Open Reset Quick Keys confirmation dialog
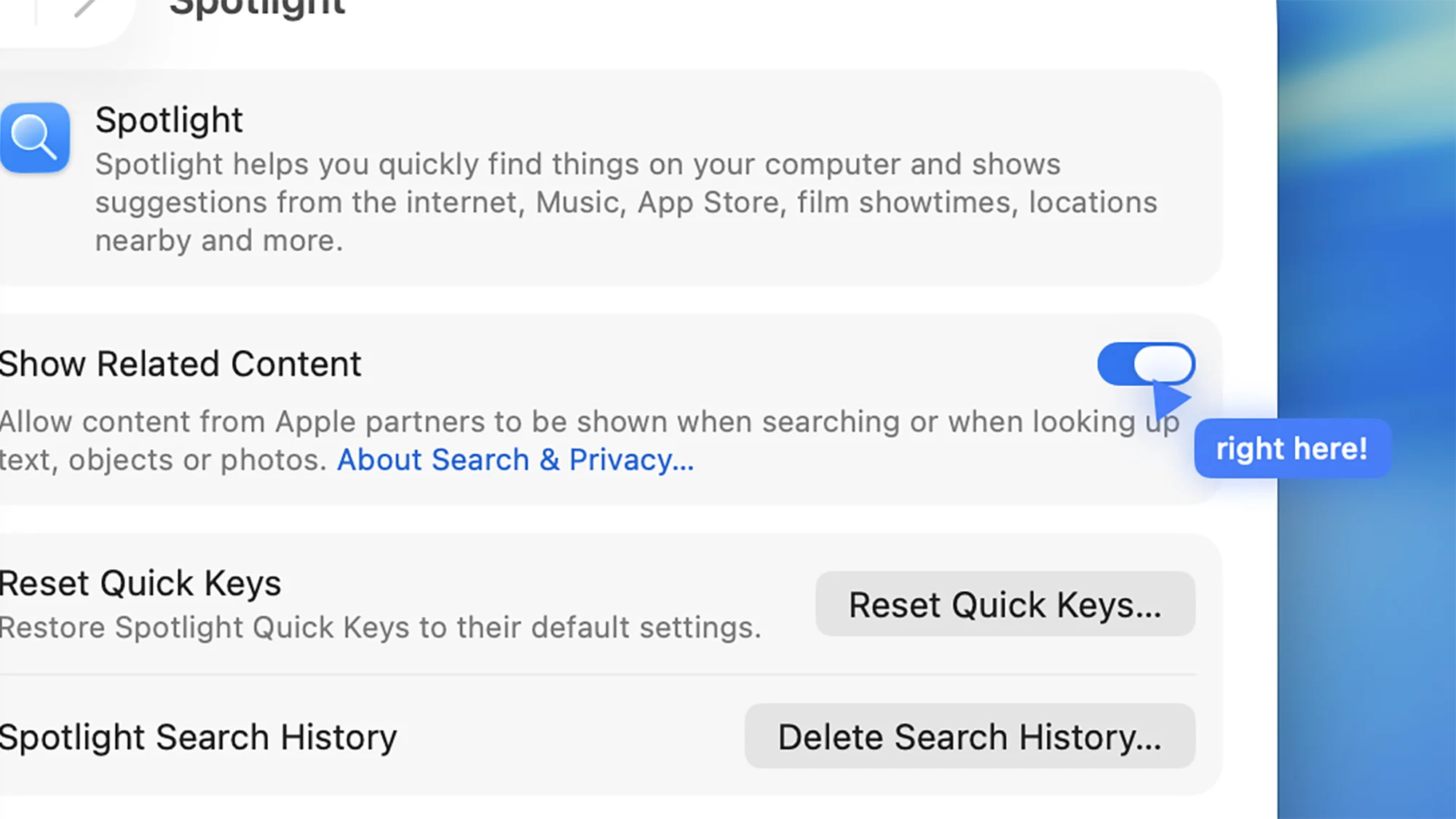 (x=1004, y=604)
